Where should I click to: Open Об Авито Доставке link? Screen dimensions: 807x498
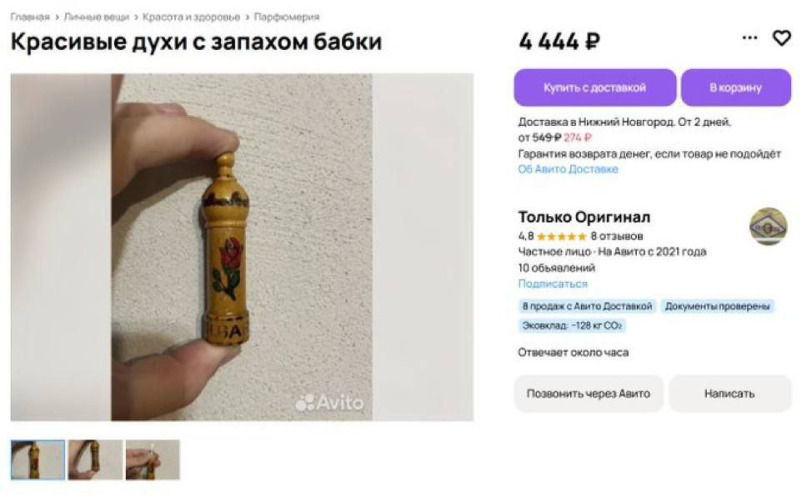(x=568, y=169)
